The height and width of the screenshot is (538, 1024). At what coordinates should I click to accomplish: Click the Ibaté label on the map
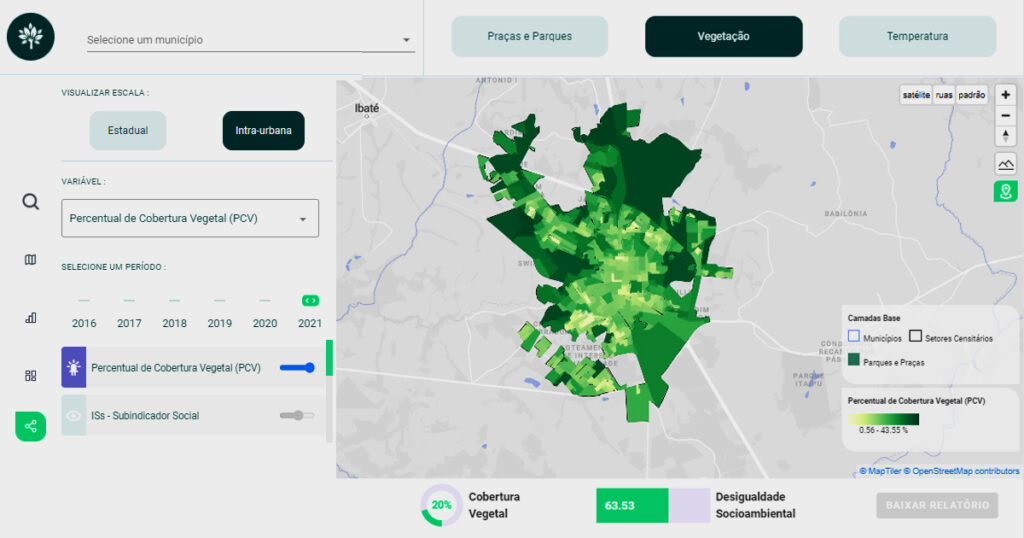366,108
